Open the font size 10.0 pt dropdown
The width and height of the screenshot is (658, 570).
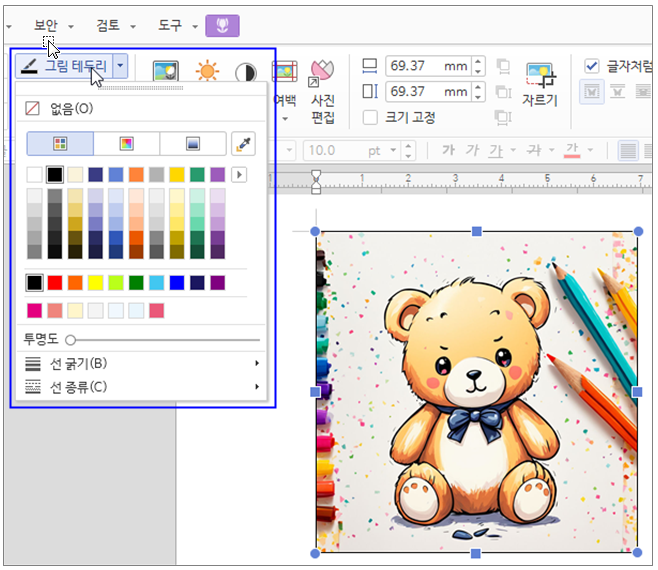pyautogui.click(x=393, y=150)
